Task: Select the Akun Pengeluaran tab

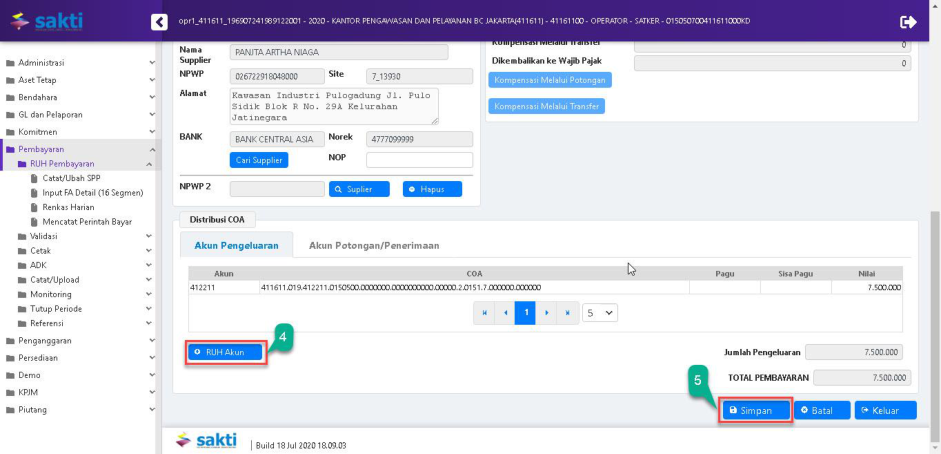Action: coord(236,245)
